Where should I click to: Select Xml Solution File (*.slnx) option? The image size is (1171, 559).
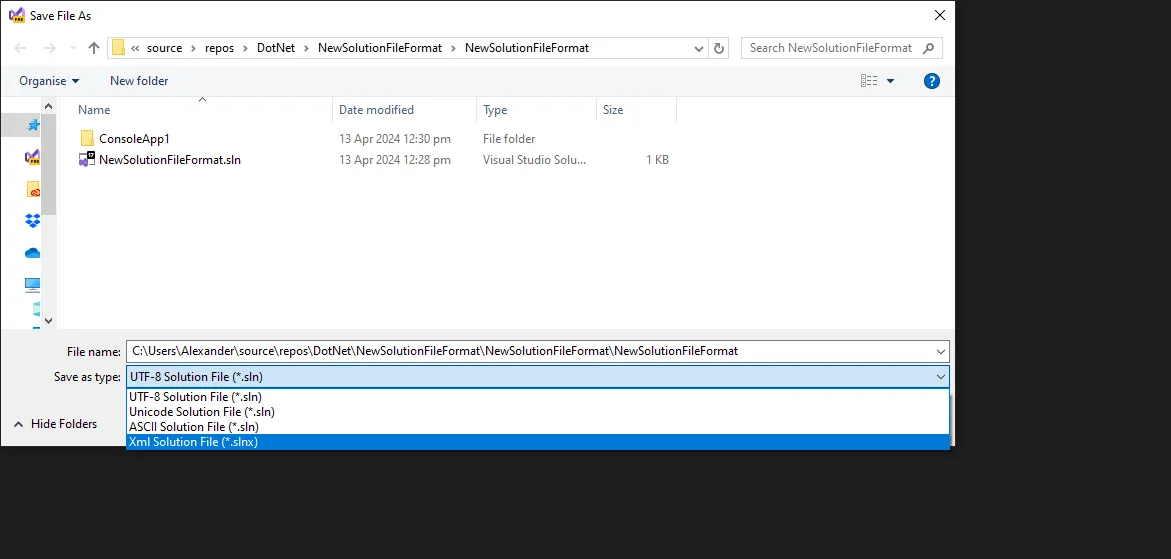tap(538, 442)
